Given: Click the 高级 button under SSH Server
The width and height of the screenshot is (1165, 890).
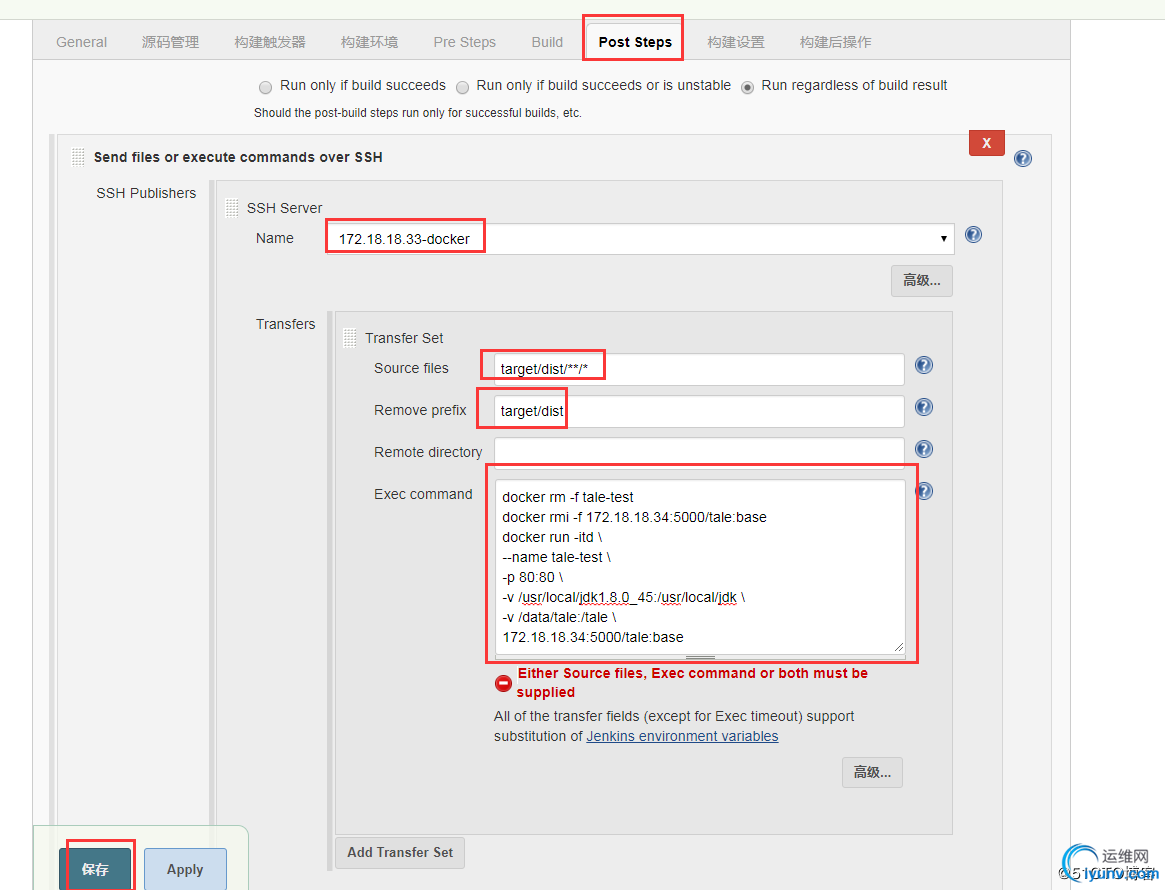Looking at the screenshot, I should pyautogui.click(x=921, y=281).
